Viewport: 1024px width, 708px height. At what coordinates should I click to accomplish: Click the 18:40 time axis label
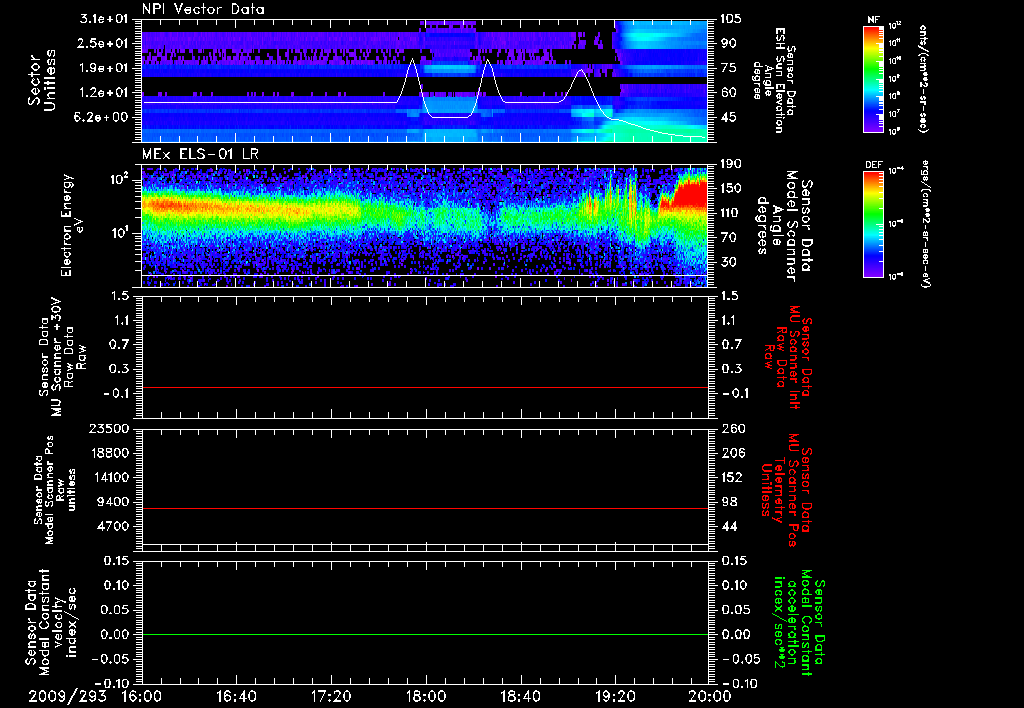point(520,696)
